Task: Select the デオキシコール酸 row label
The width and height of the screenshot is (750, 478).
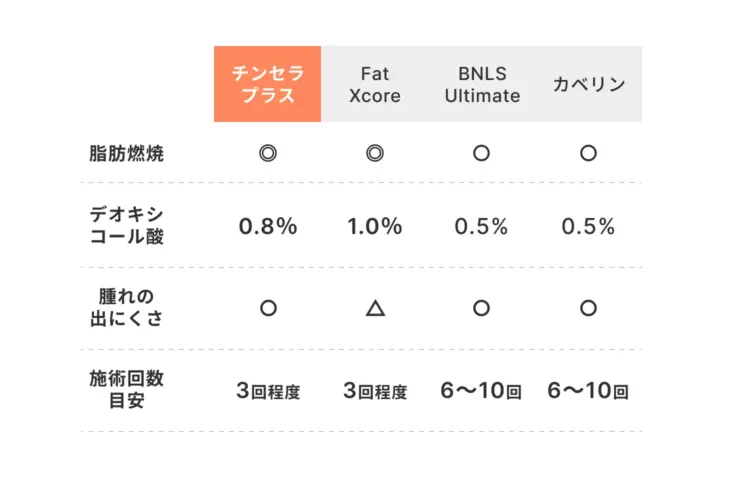Action: click(x=126, y=226)
